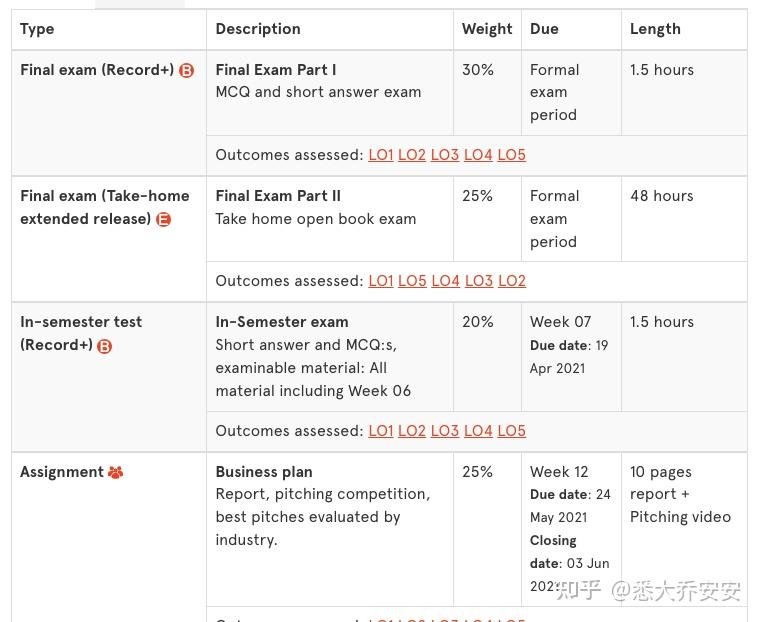
Task: Open LO1 link in Final Exam Part I outcomes
Action: tap(380, 155)
